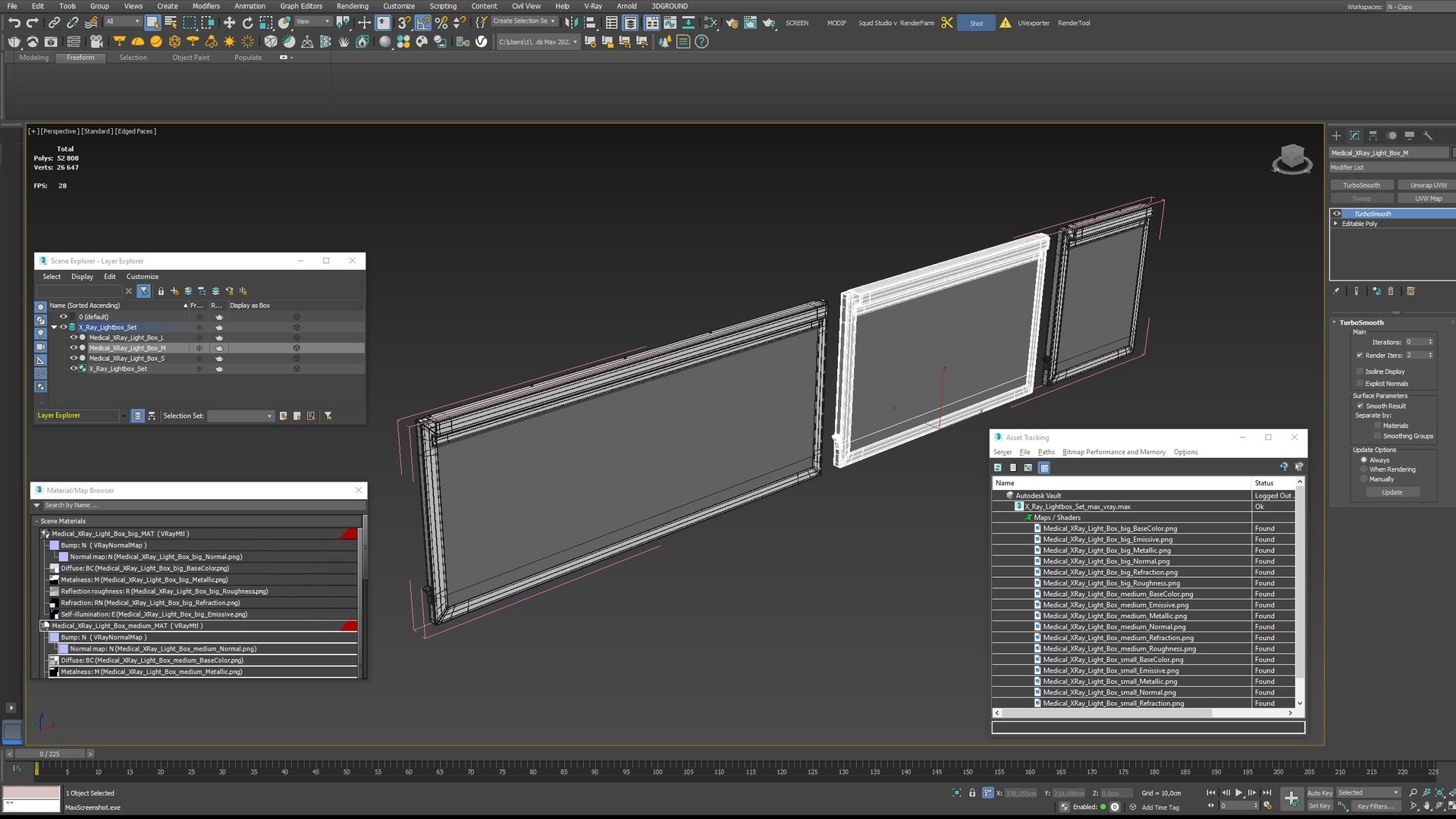The width and height of the screenshot is (1456, 819).
Task: Enable the Explicit Normals checkbox
Action: click(1360, 384)
